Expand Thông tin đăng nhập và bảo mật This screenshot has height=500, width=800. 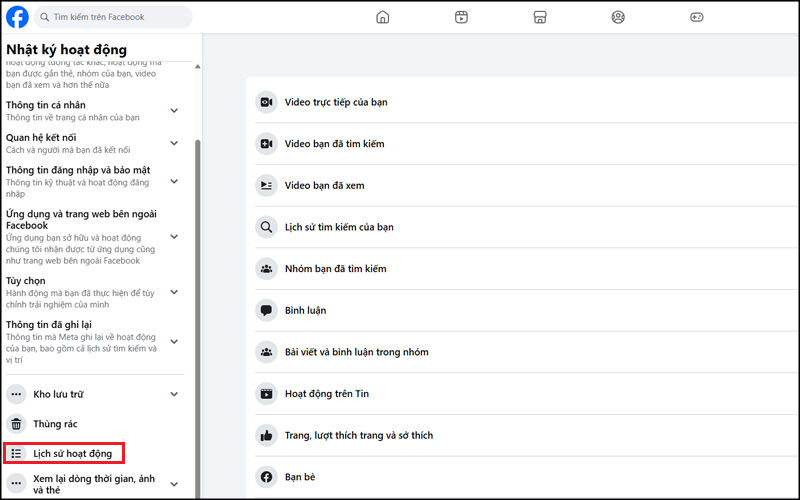pyautogui.click(x=174, y=181)
